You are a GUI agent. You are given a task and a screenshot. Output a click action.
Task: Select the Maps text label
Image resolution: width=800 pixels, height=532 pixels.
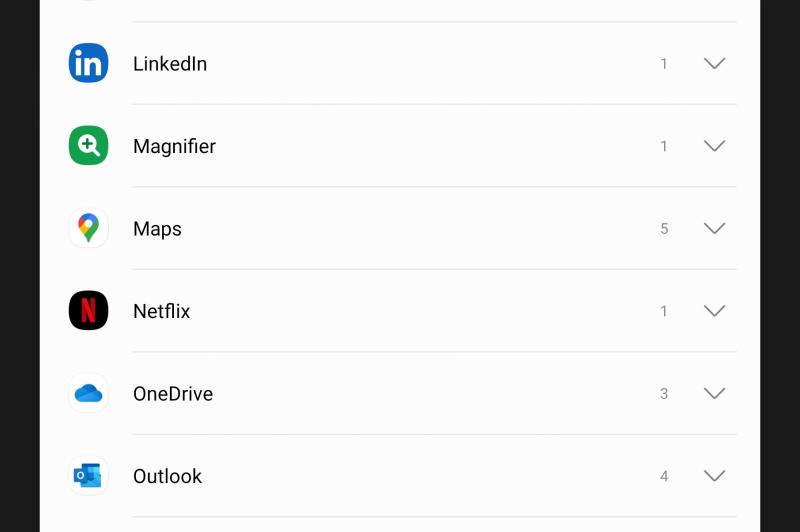pyautogui.click(x=157, y=229)
